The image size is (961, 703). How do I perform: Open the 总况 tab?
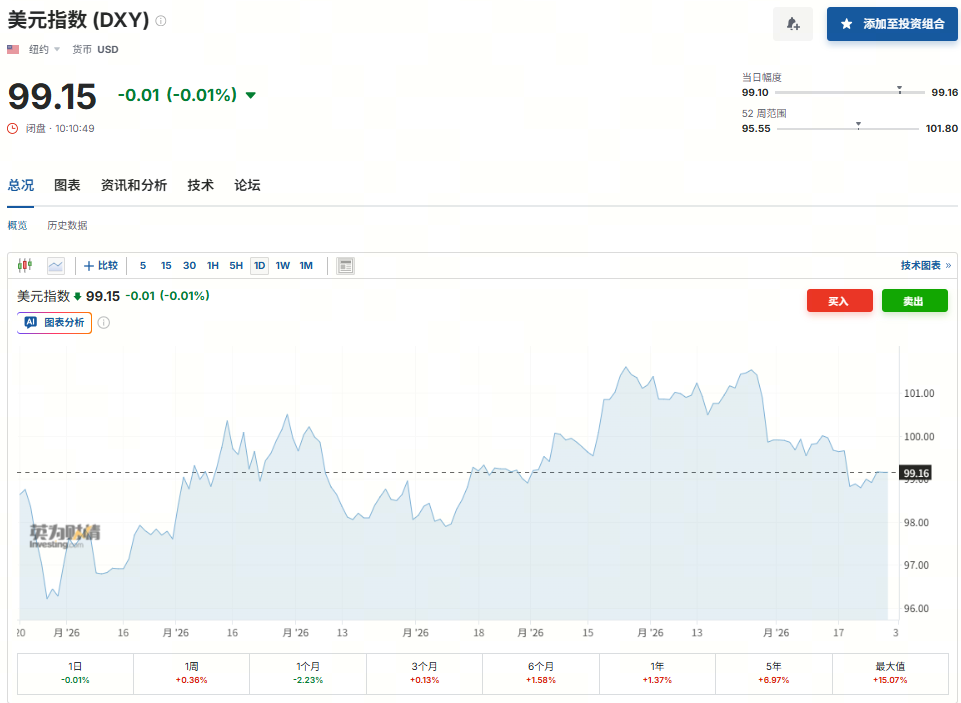coord(21,185)
